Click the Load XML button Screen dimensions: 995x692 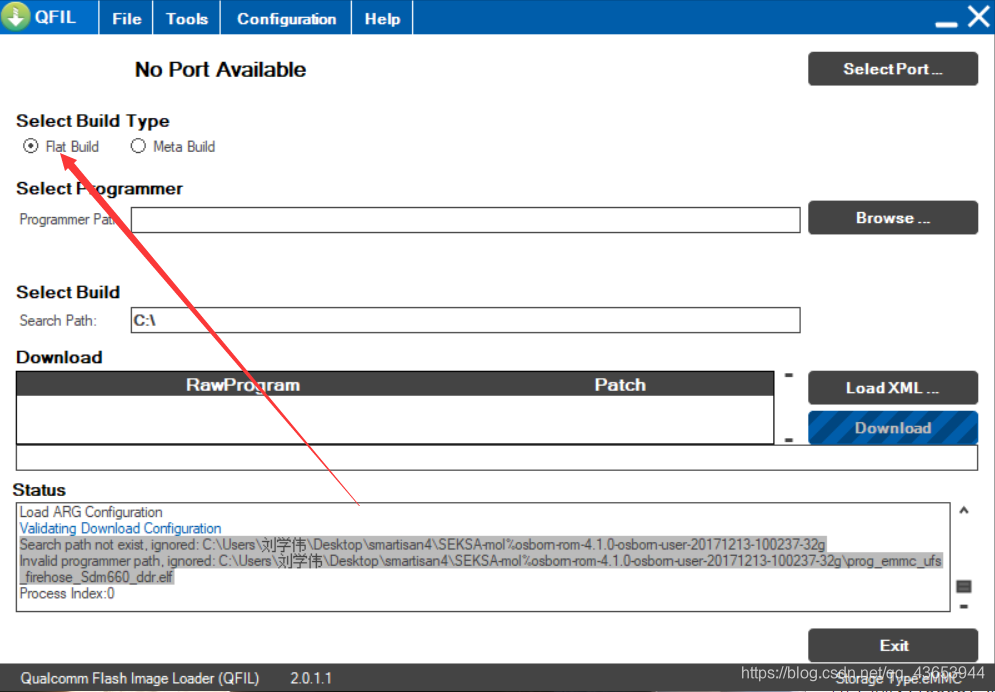coord(892,388)
